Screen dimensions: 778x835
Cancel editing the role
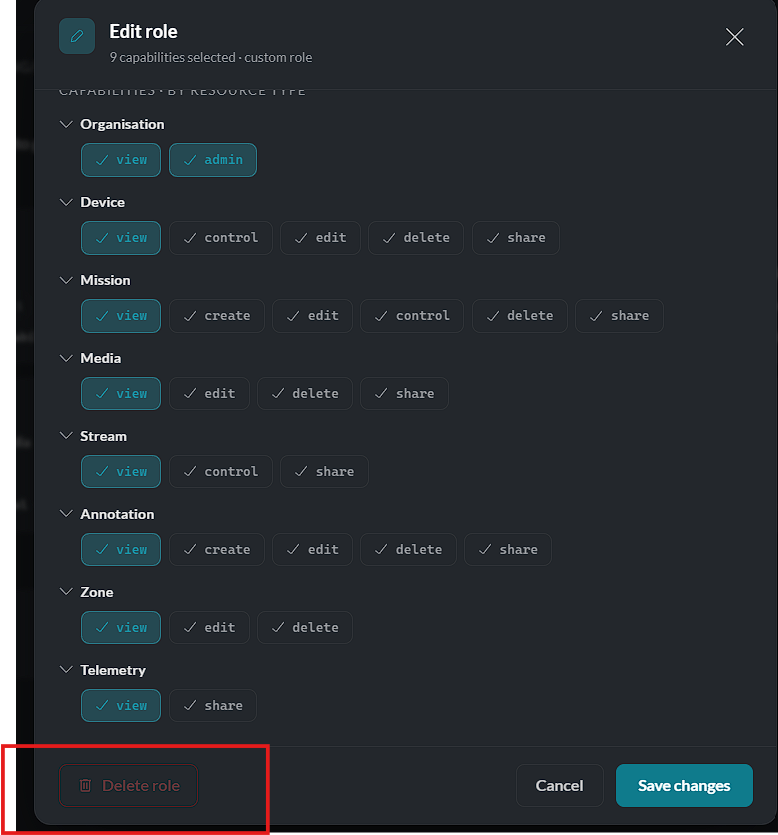coord(560,785)
